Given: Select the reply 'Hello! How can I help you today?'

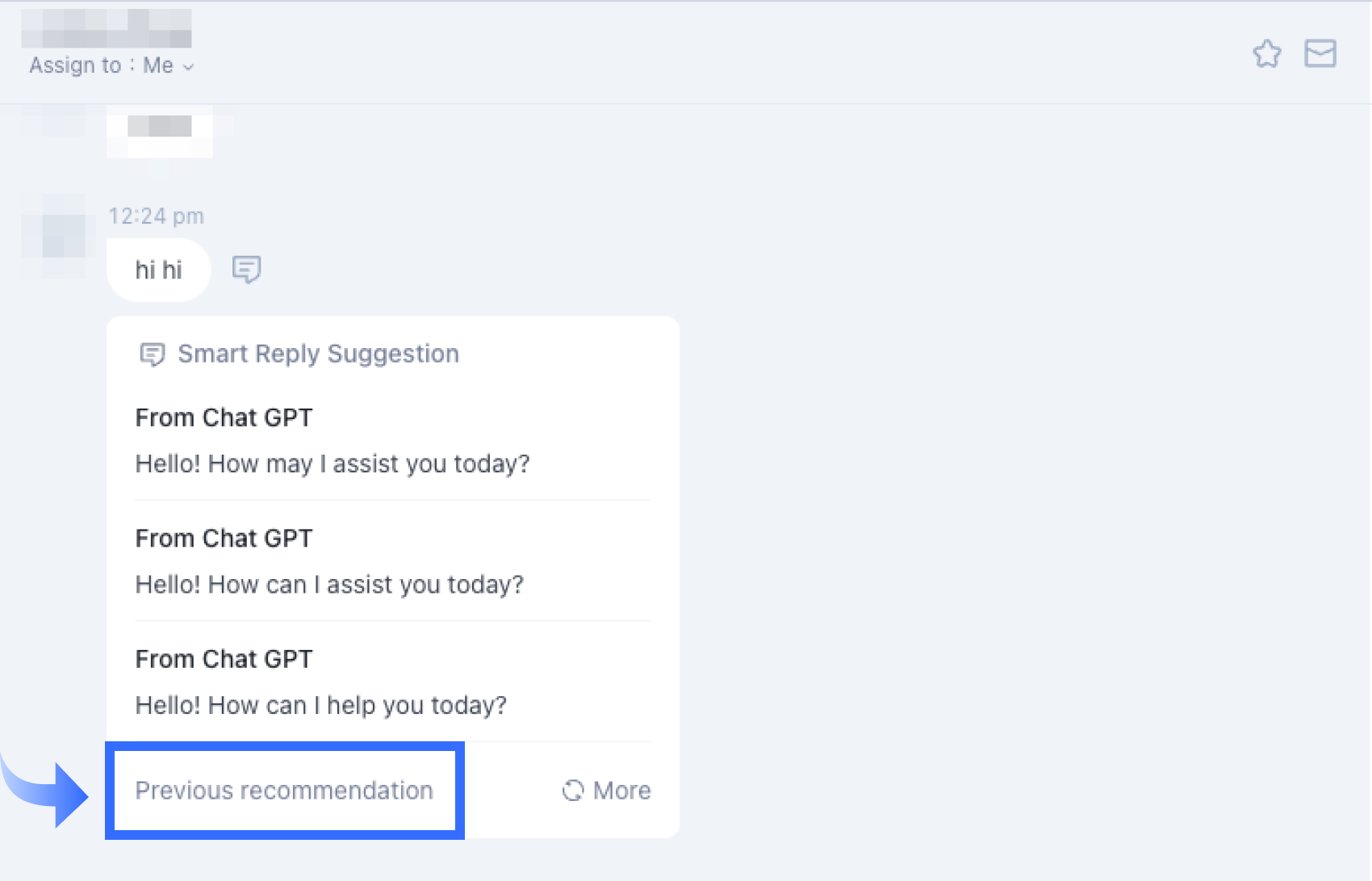Looking at the screenshot, I should (320, 704).
